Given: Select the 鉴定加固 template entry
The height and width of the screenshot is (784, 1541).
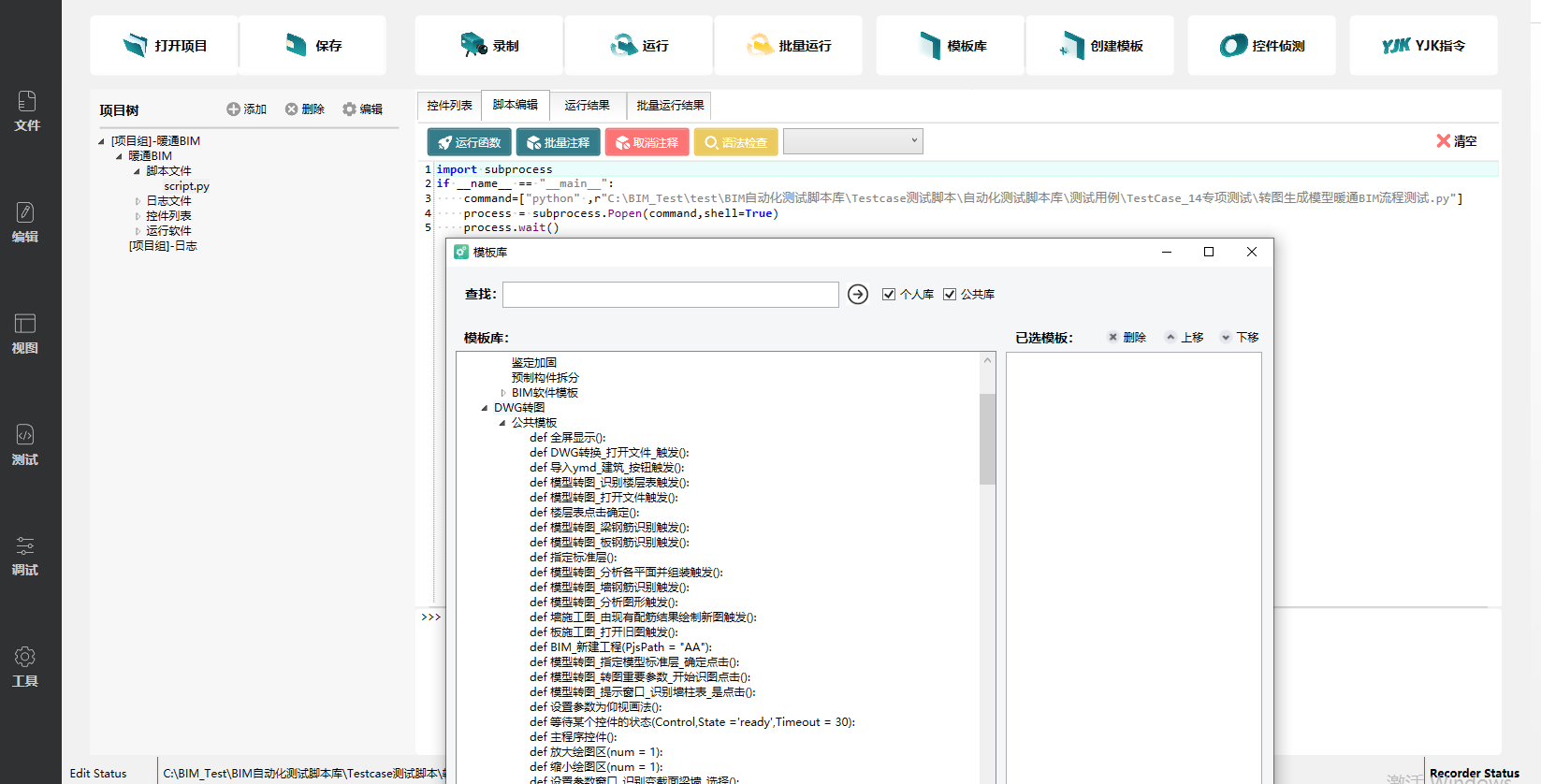Looking at the screenshot, I should (534, 363).
